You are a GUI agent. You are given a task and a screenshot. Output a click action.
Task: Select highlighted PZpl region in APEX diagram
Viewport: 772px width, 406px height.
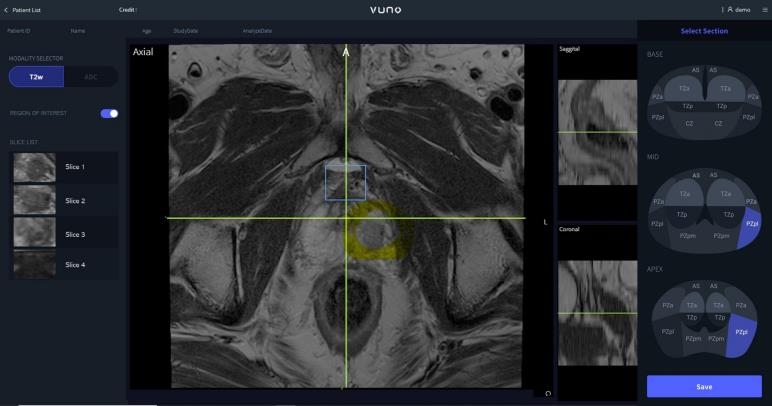[742, 332]
